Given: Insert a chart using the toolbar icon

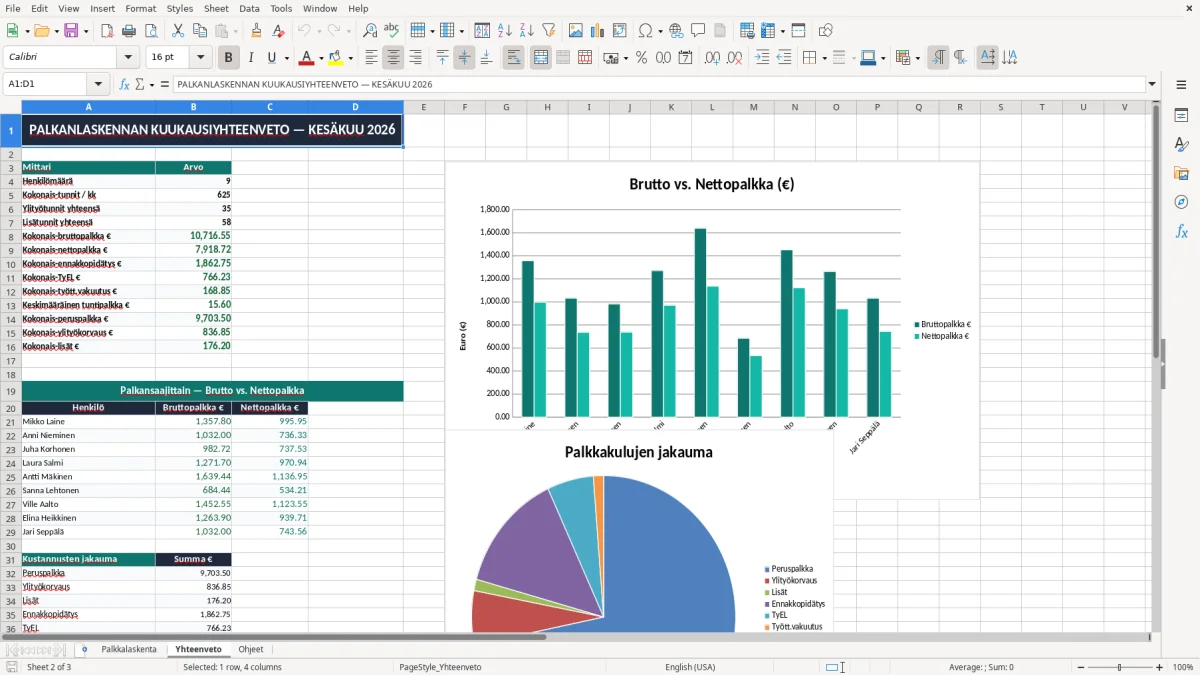Looking at the screenshot, I should [598, 31].
